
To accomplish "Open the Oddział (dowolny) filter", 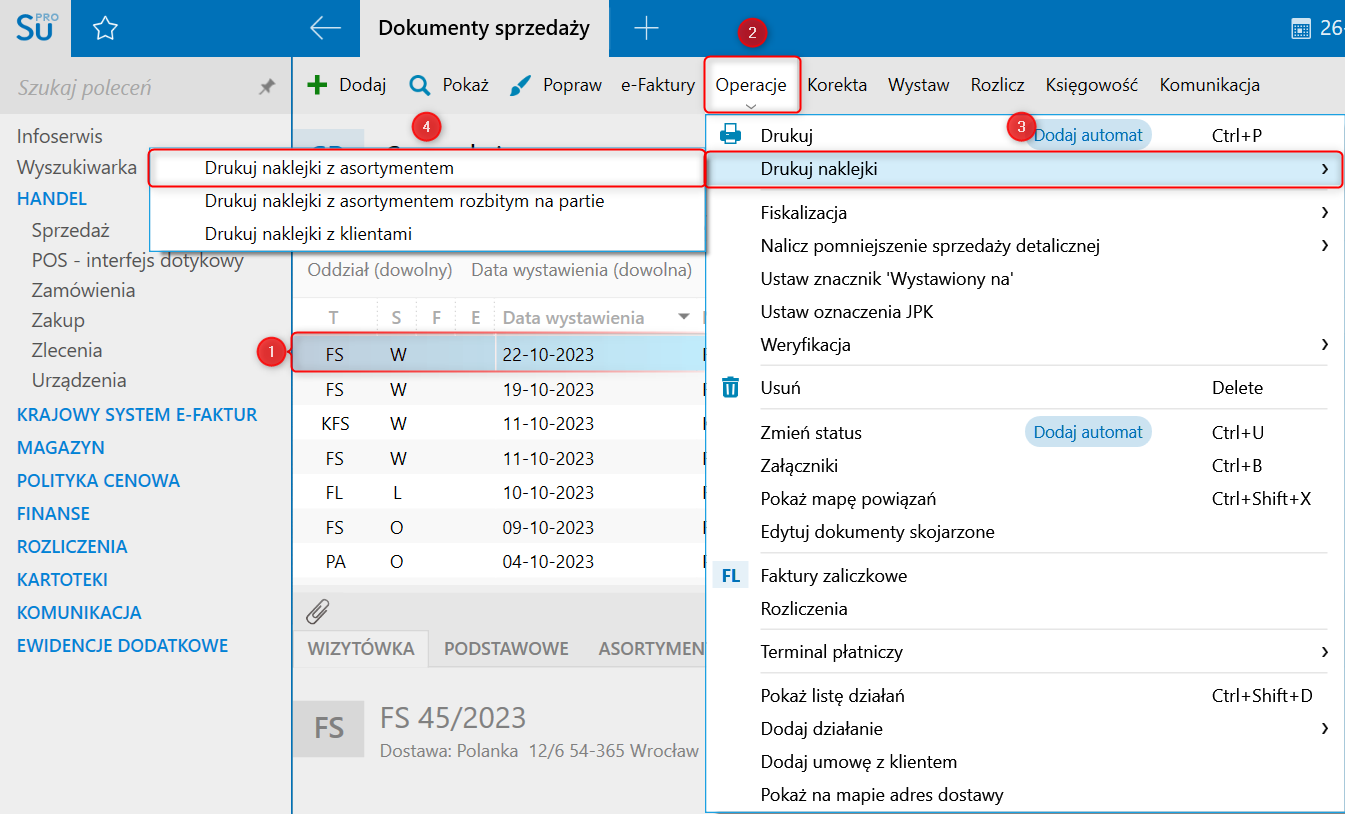I will click(x=380, y=269).
